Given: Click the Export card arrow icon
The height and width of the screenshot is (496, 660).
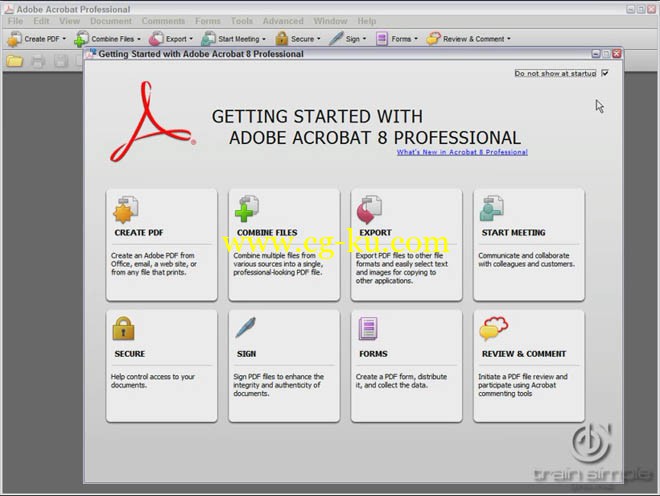Looking at the screenshot, I should 370,209.
